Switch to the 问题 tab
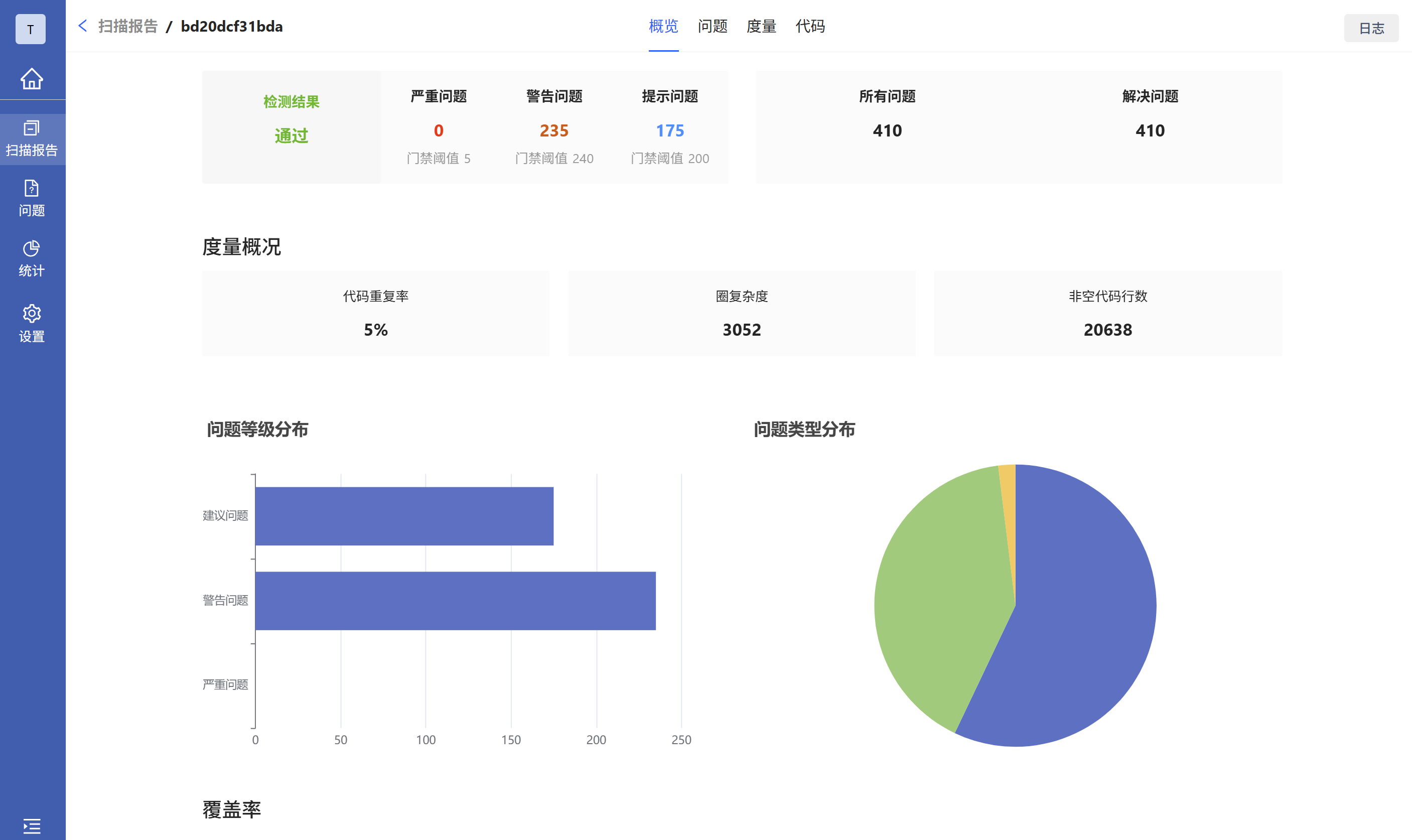This screenshot has width=1412, height=840. (x=712, y=26)
